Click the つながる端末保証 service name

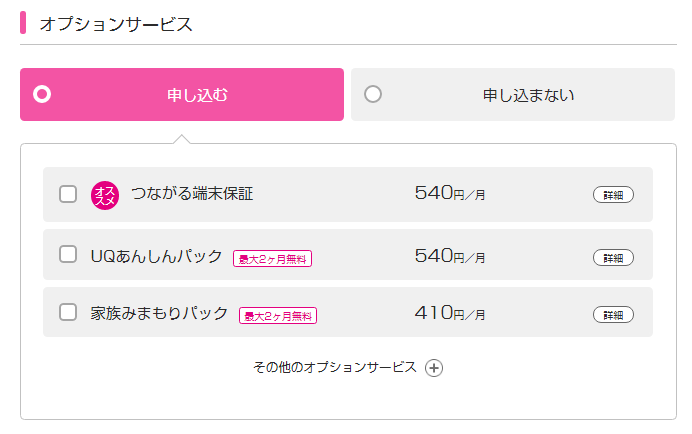[x=192, y=194]
